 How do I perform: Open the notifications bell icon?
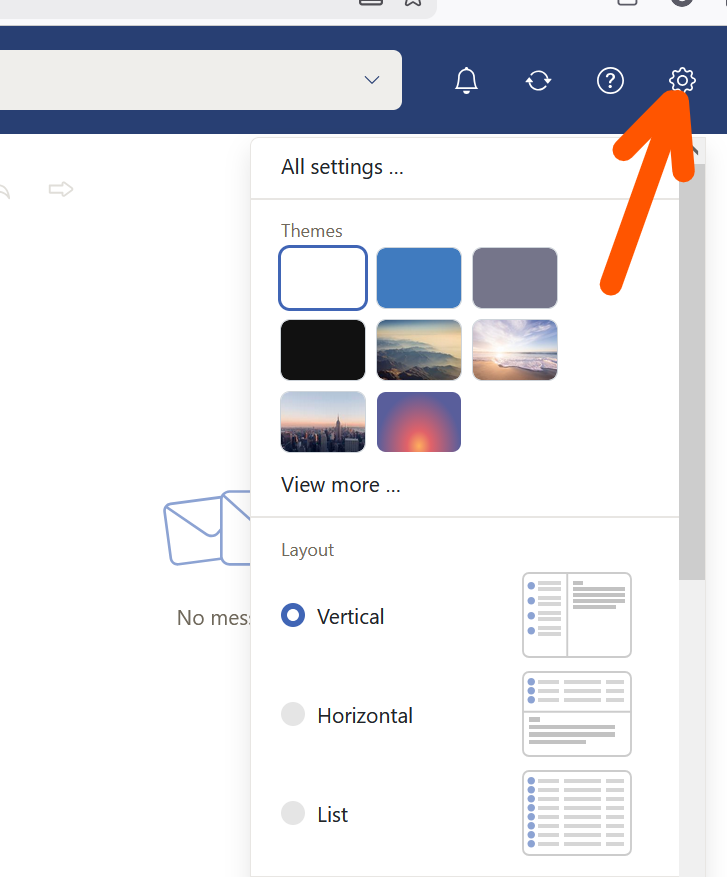click(466, 80)
